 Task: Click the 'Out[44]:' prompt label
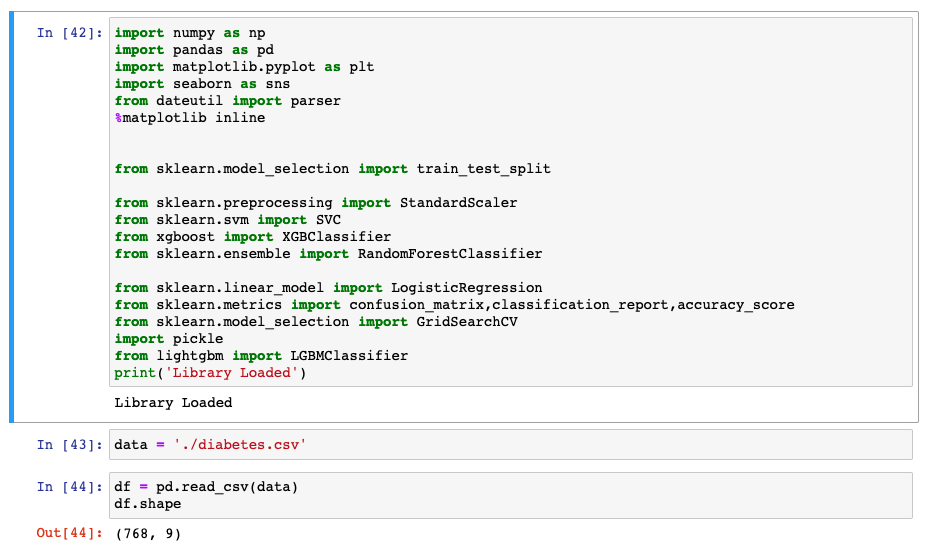coord(70,533)
